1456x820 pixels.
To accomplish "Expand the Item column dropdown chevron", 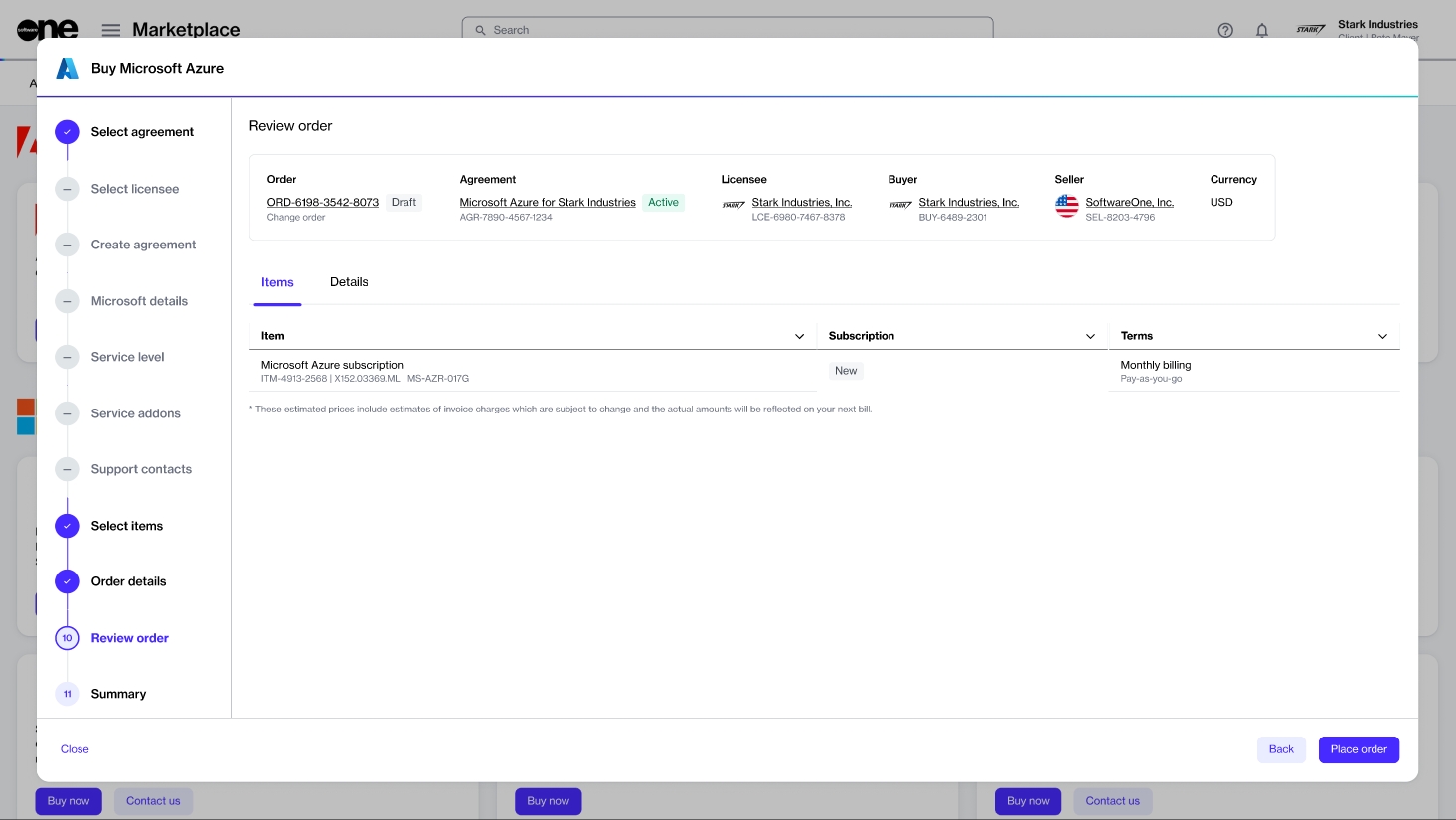I will [799, 336].
